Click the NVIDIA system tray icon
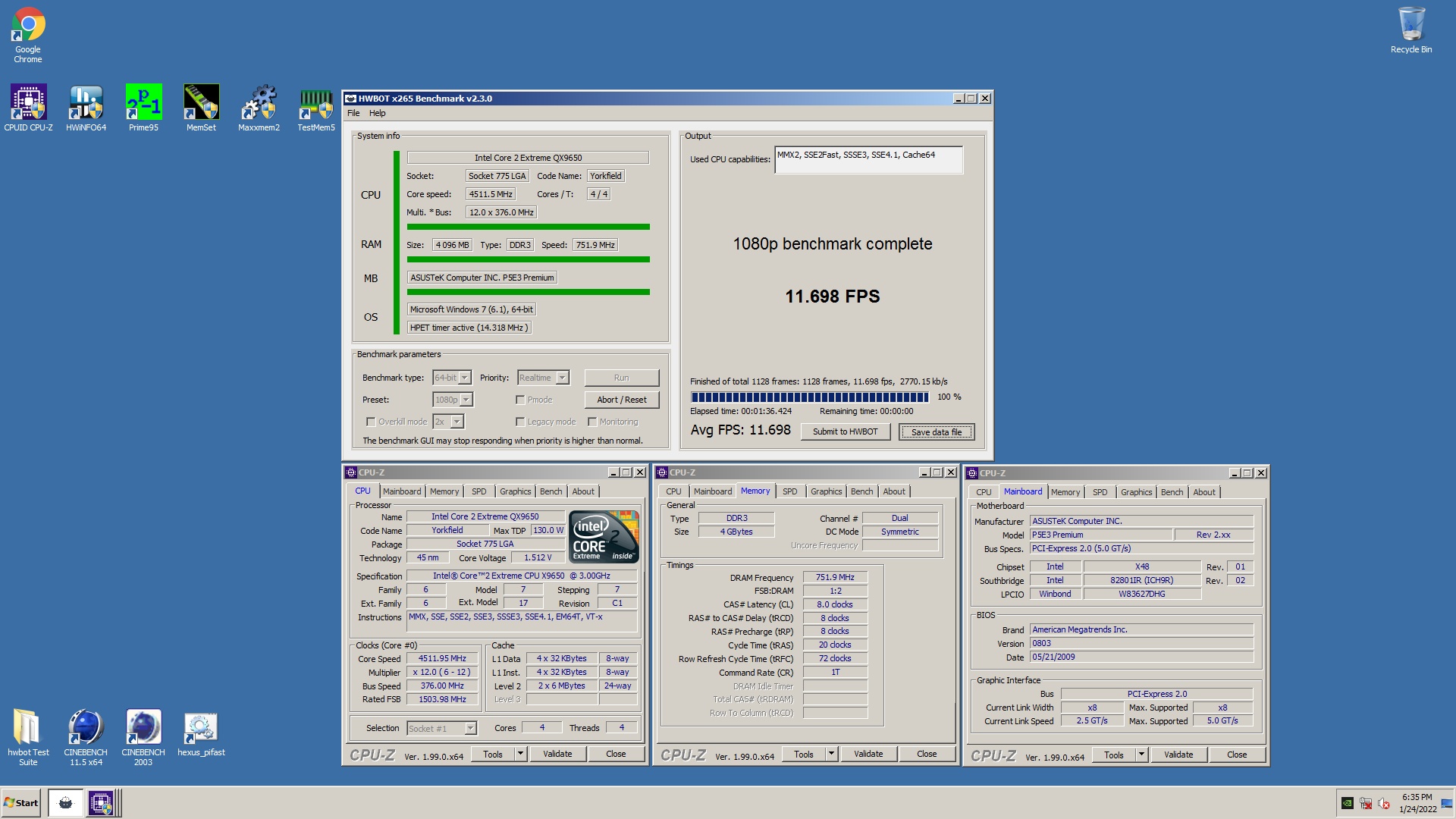Screen dimensions: 1456x819 1348,803
